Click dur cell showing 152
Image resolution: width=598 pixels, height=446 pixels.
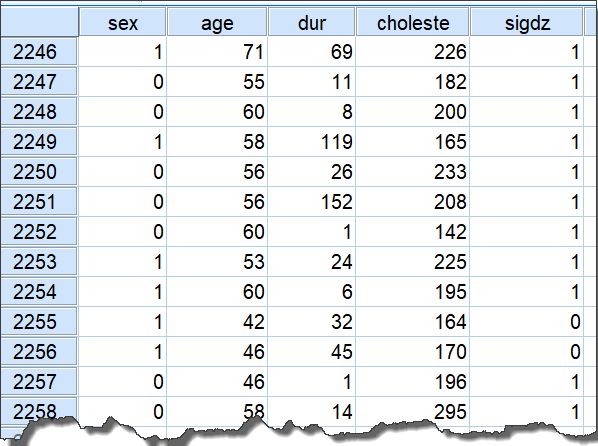312,201
